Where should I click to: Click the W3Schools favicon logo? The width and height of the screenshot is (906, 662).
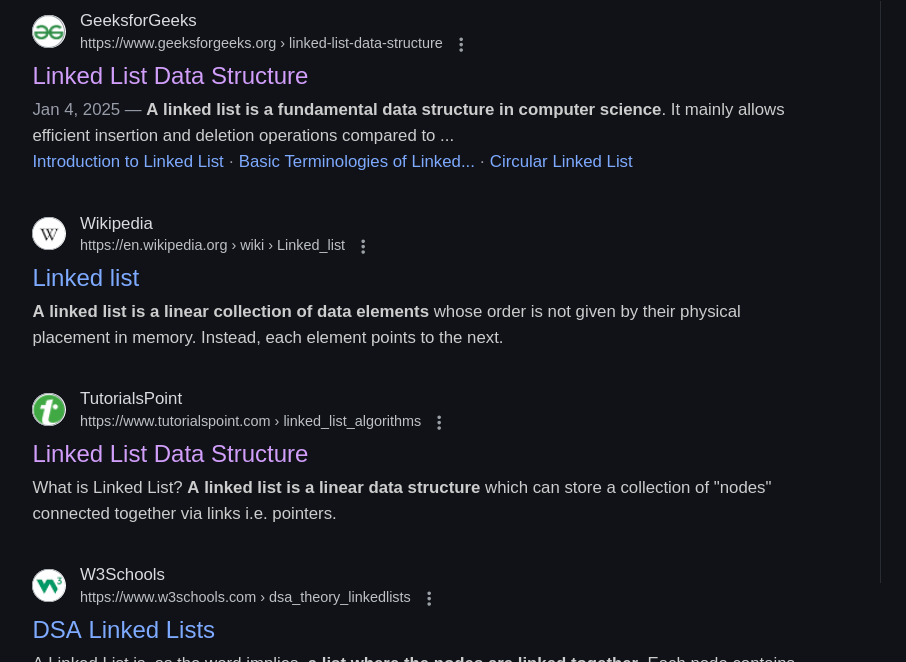tap(49, 586)
